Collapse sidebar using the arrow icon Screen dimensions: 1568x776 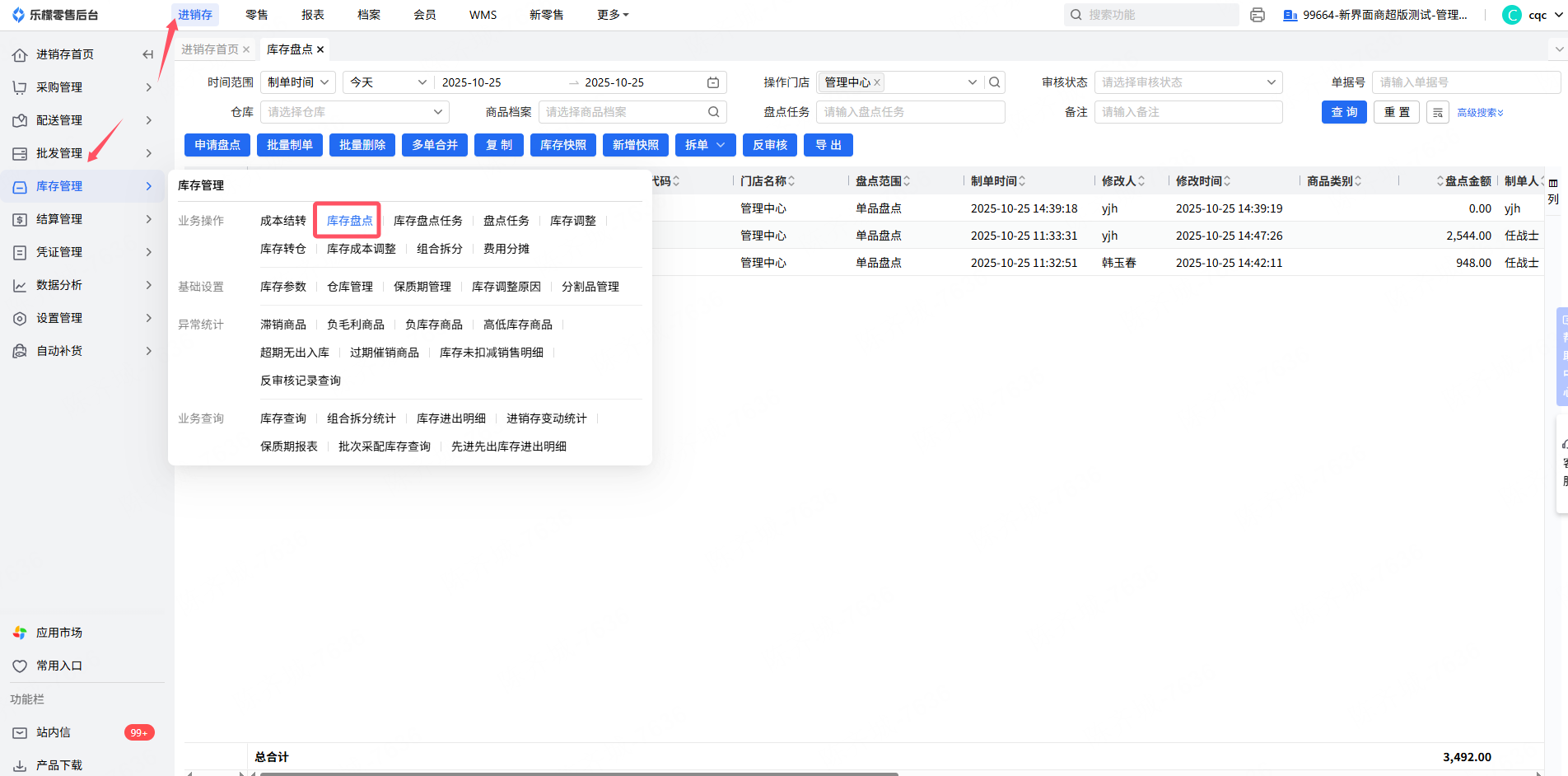147,54
